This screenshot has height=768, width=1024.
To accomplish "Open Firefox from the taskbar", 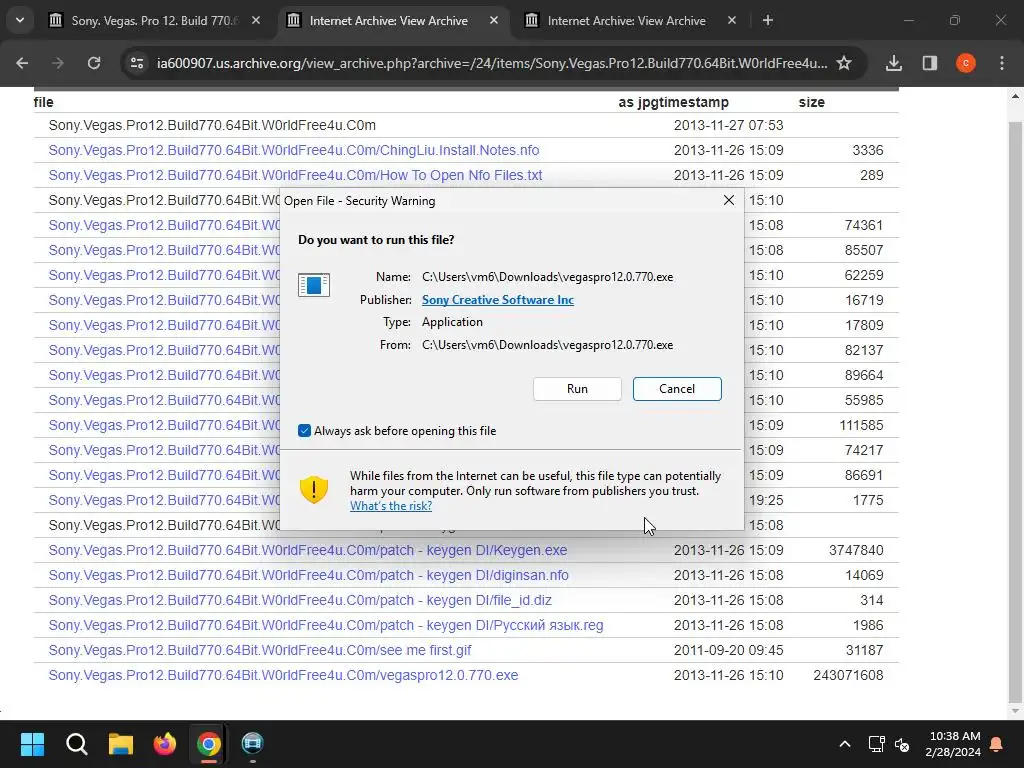I will coord(165,744).
